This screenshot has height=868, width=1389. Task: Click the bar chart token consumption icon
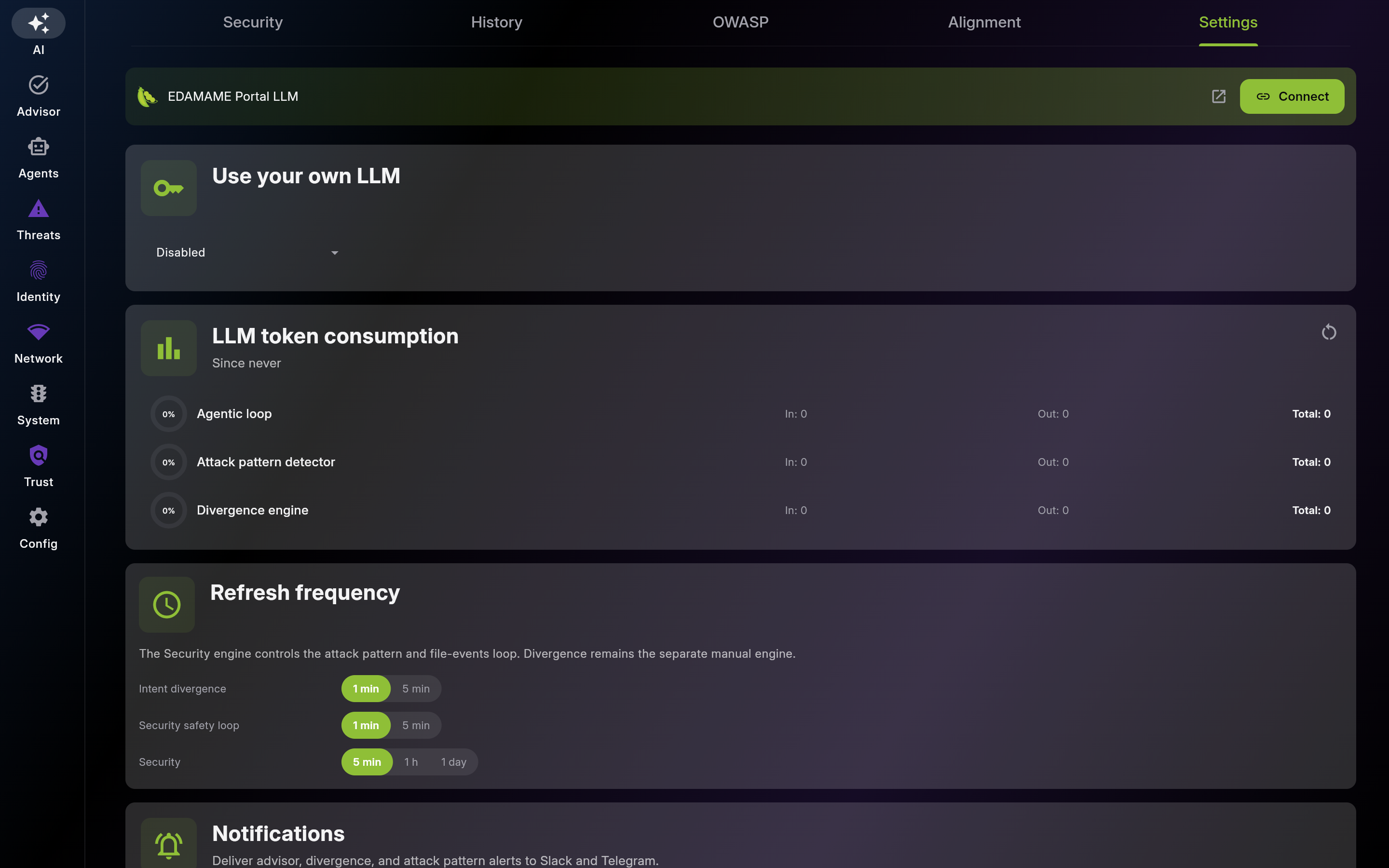(x=169, y=349)
